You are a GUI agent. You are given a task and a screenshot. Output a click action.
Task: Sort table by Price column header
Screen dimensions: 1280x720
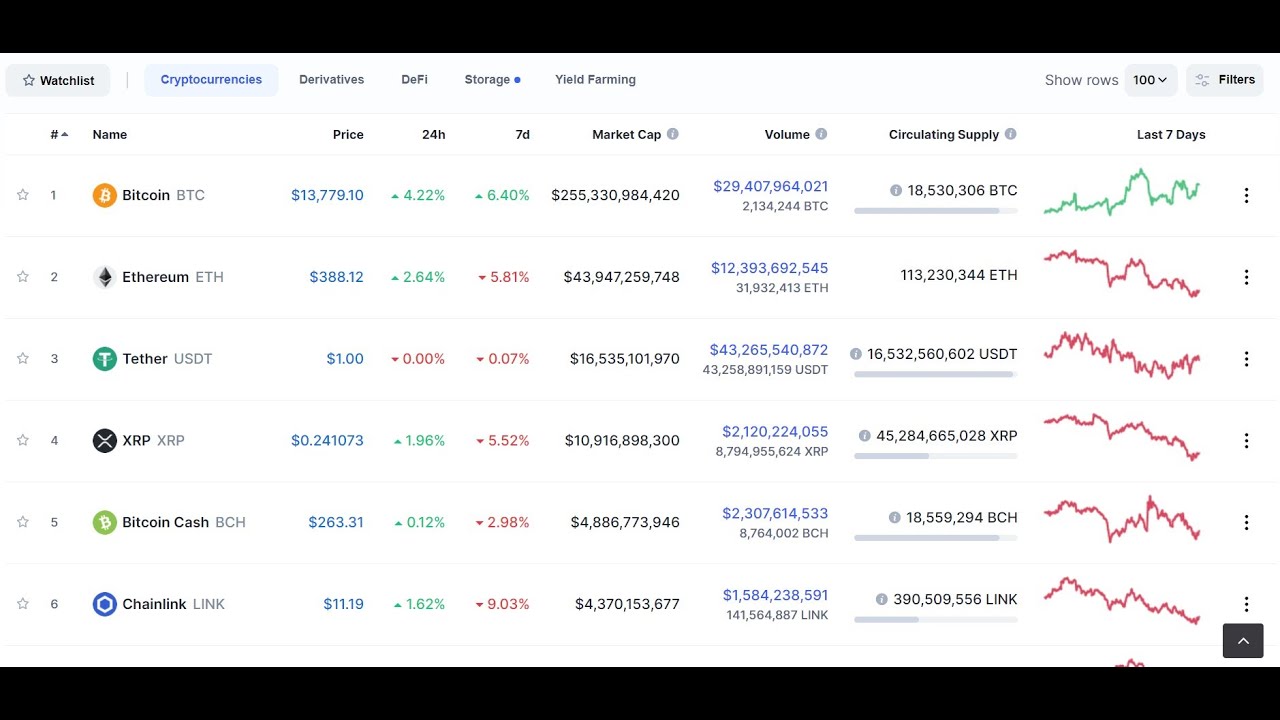pos(348,134)
